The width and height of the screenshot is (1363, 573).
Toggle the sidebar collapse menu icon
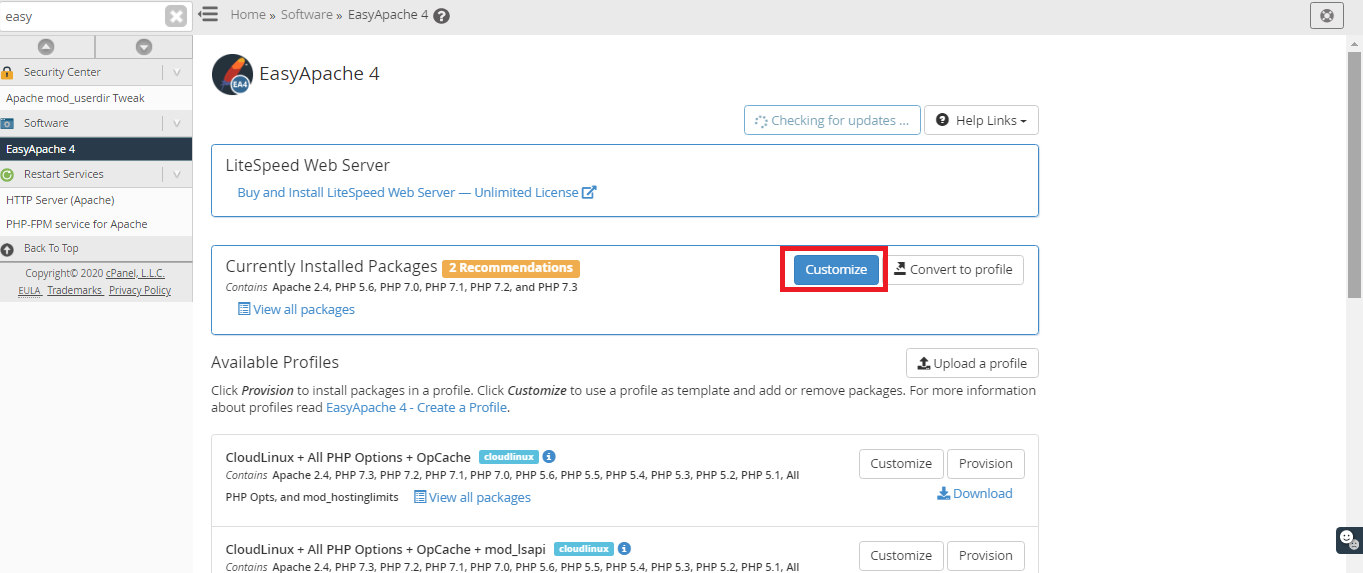click(208, 14)
